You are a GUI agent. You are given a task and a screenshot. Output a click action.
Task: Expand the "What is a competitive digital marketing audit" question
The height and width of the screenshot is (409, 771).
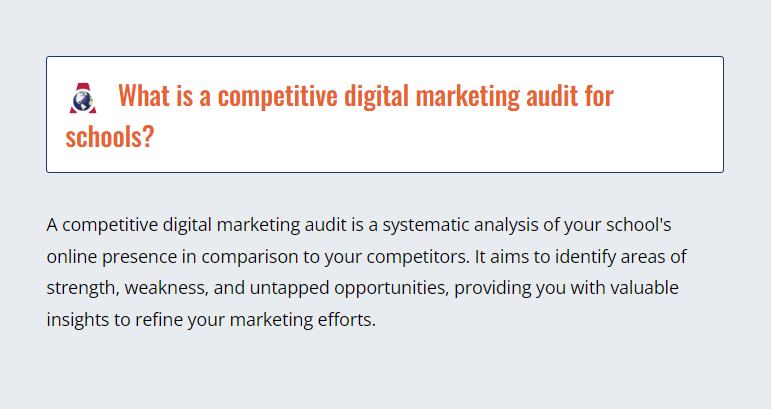pos(385,114)
